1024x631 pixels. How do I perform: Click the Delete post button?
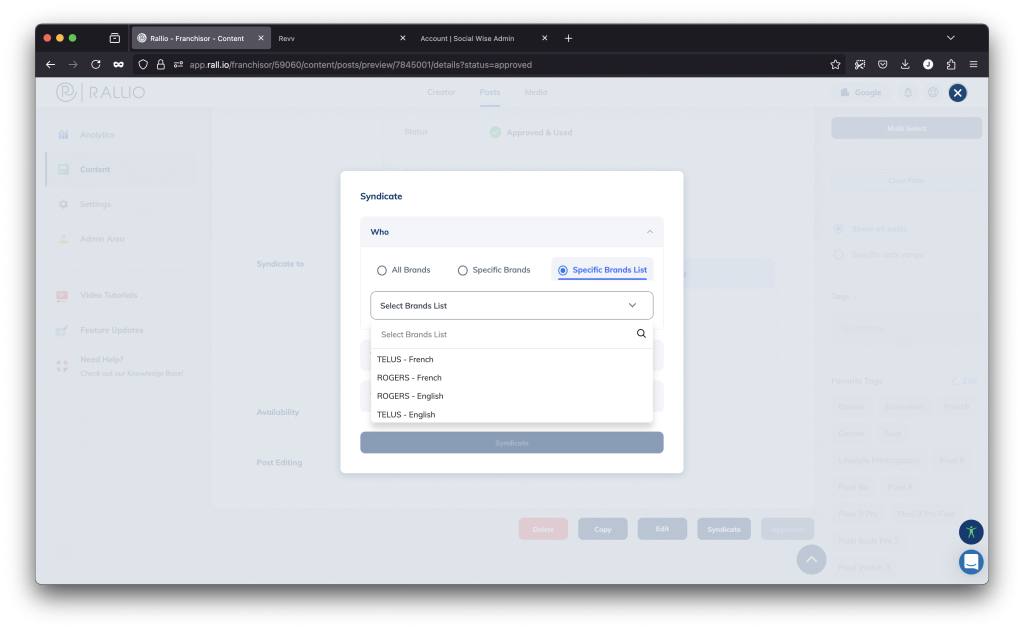point(543,529)
